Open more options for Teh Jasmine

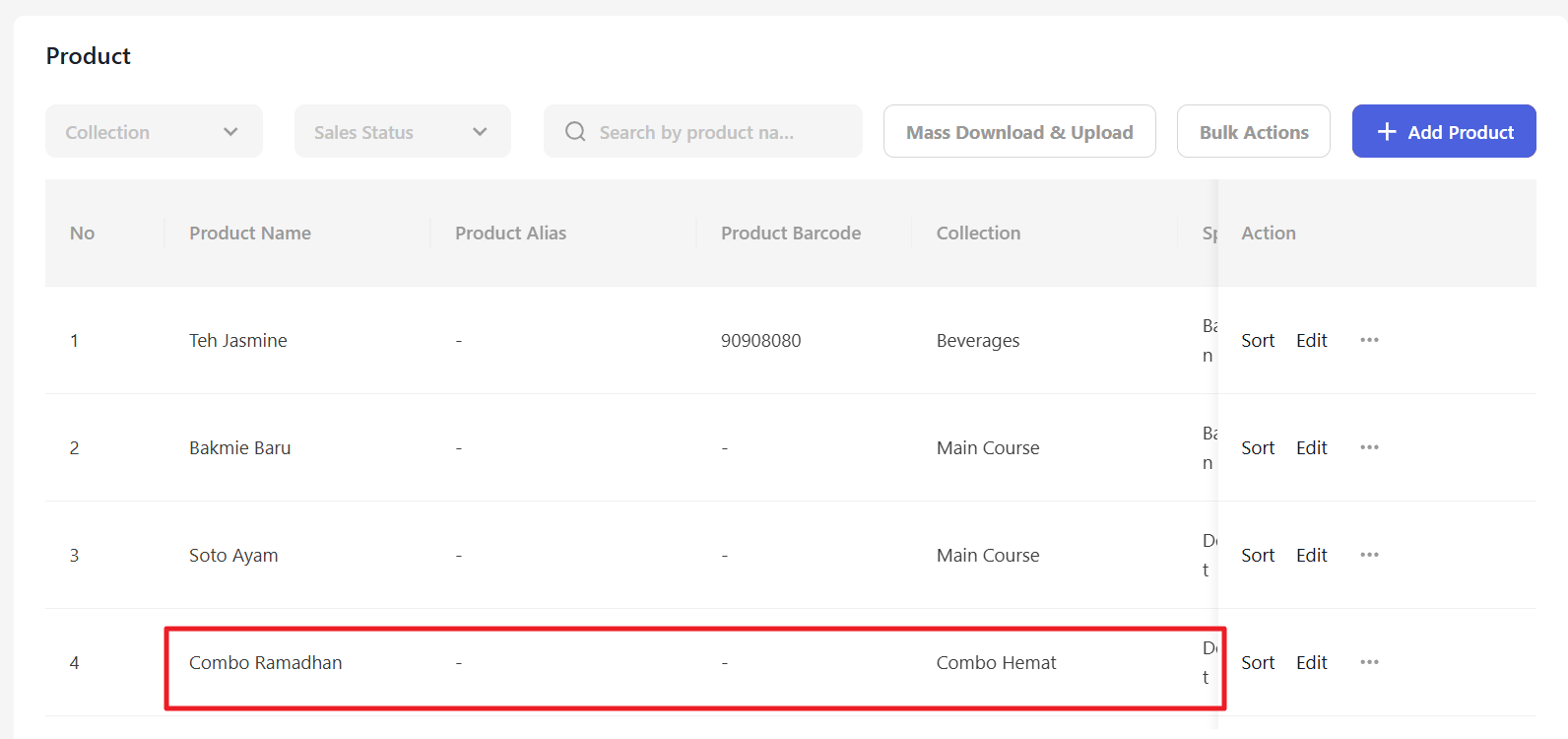1369,340
